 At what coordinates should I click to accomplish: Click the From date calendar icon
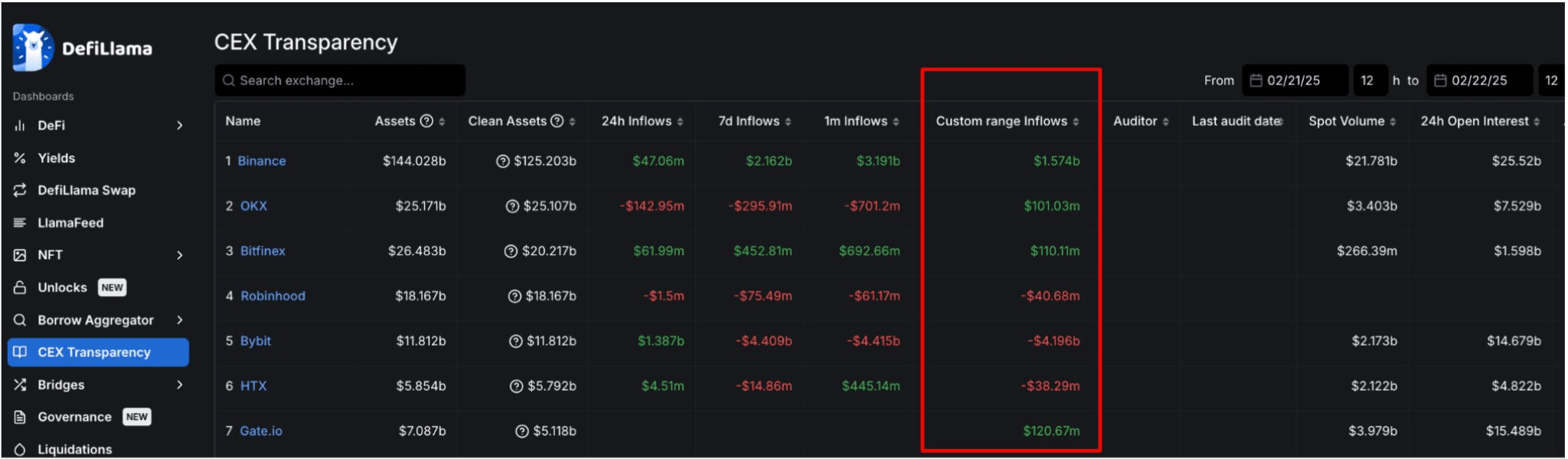pyautogui.click(x=1256, y=80)
